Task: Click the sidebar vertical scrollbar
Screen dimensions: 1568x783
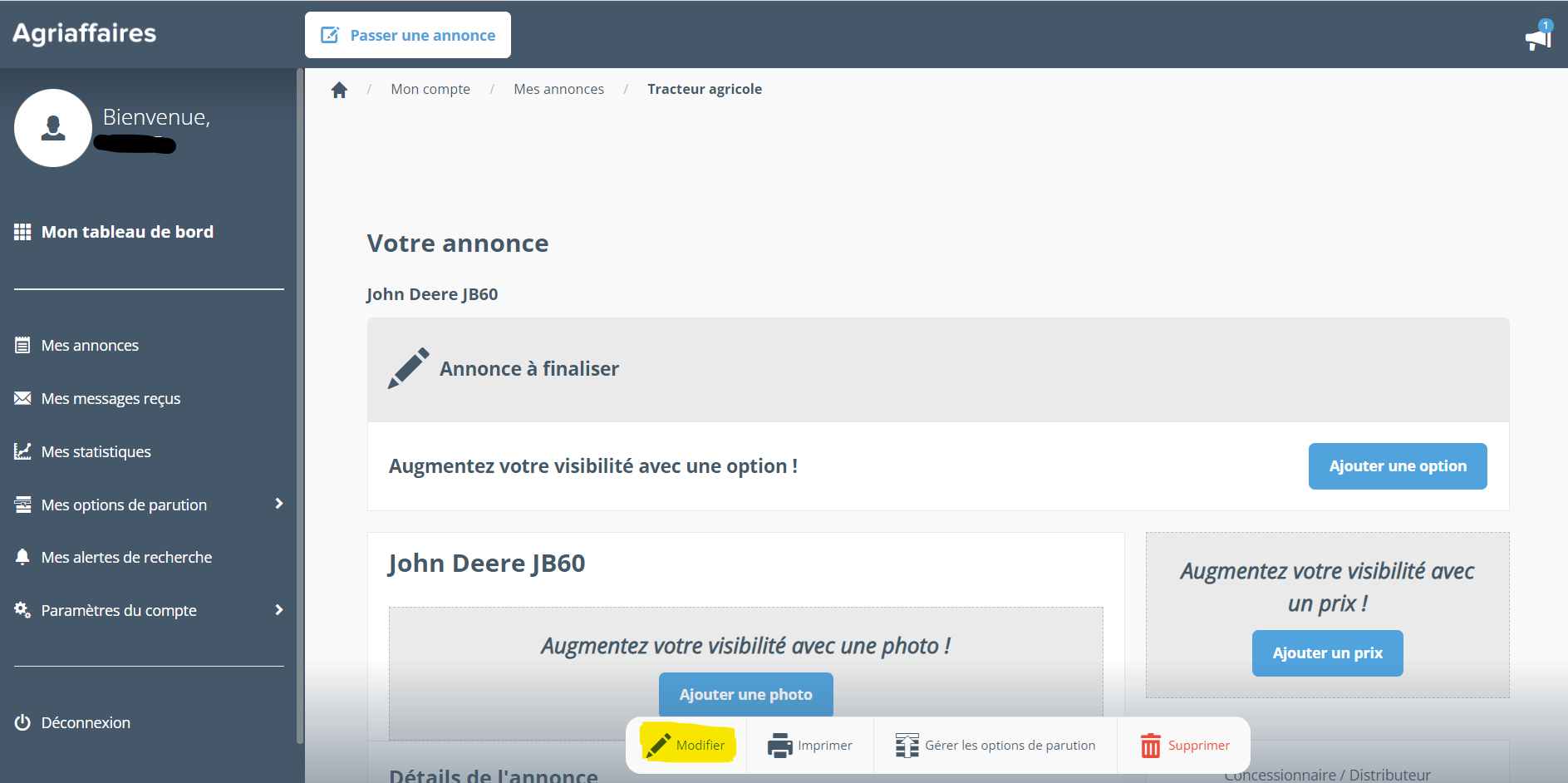Action: (x=300, y=406)
